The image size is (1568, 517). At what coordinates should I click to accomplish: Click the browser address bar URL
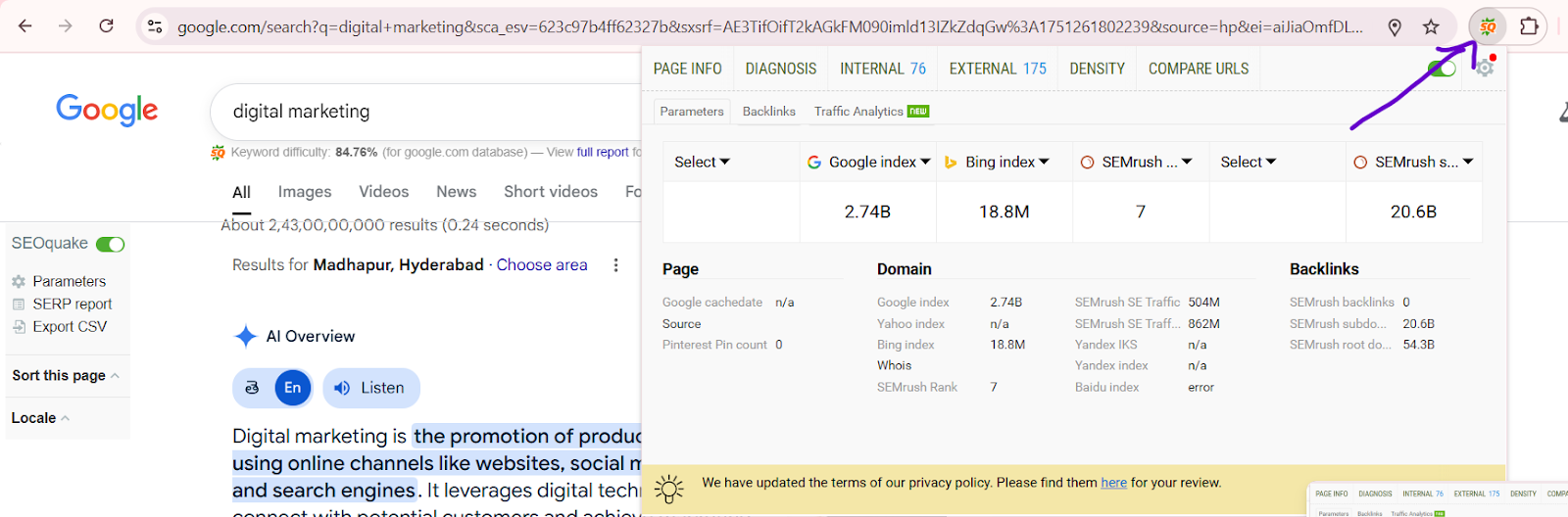[x=769, y=27]
